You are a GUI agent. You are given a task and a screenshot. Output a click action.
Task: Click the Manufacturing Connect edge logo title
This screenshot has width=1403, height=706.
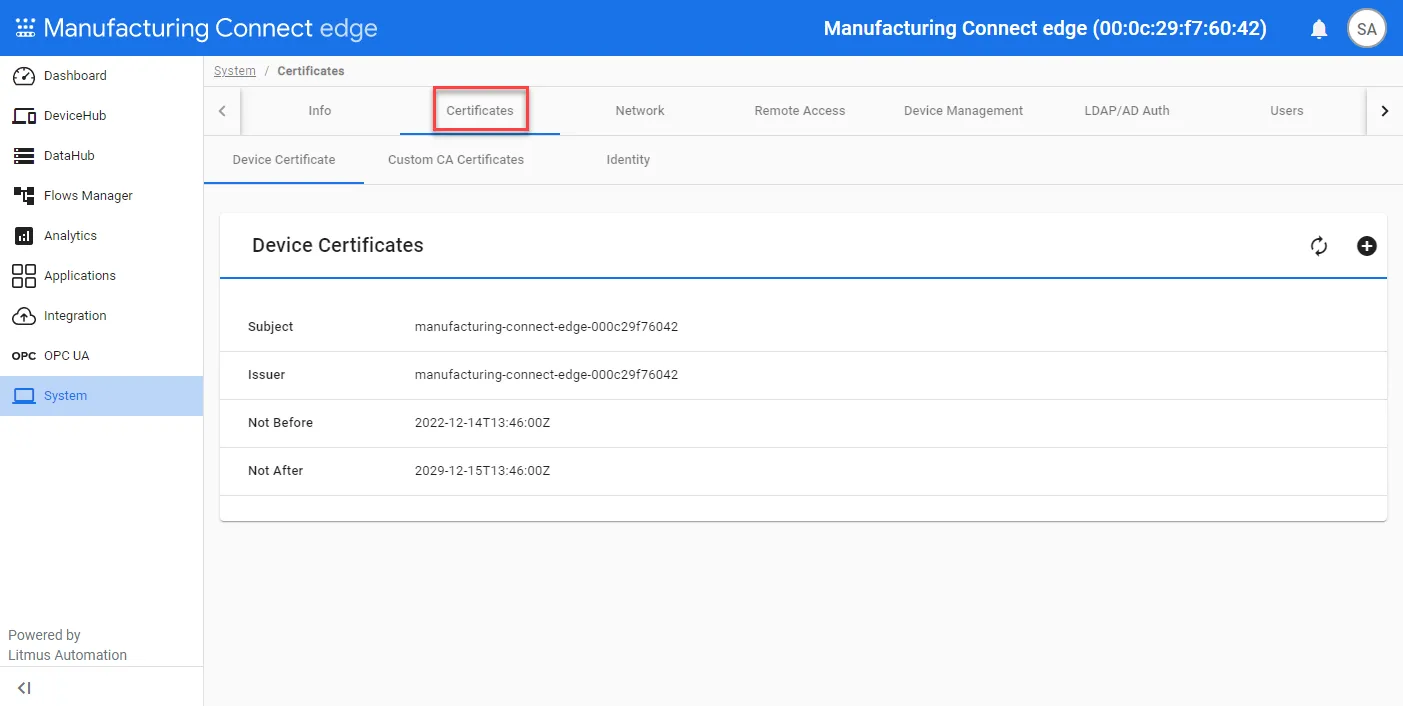[x=211, y=28]
